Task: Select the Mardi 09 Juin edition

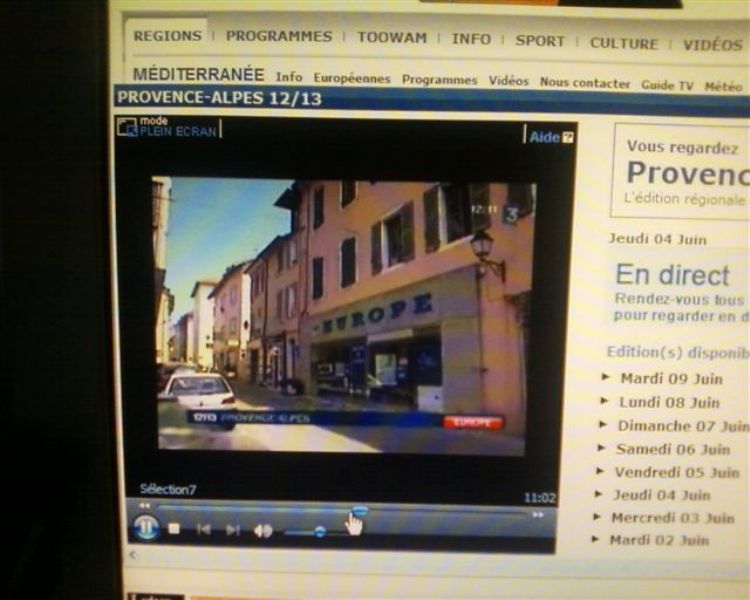Action: point(672,378)
